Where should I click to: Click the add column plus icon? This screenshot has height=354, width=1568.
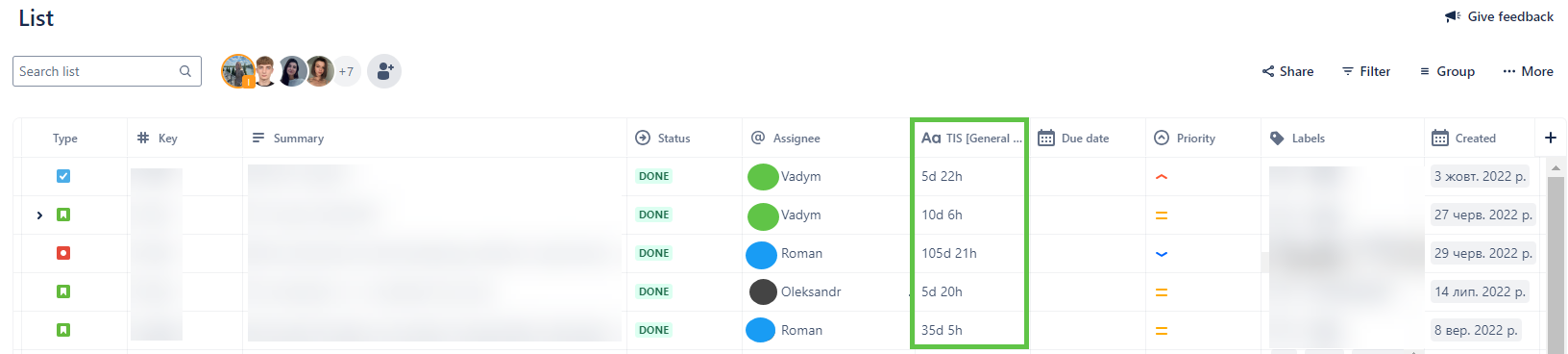click(x=1551, y=138)
